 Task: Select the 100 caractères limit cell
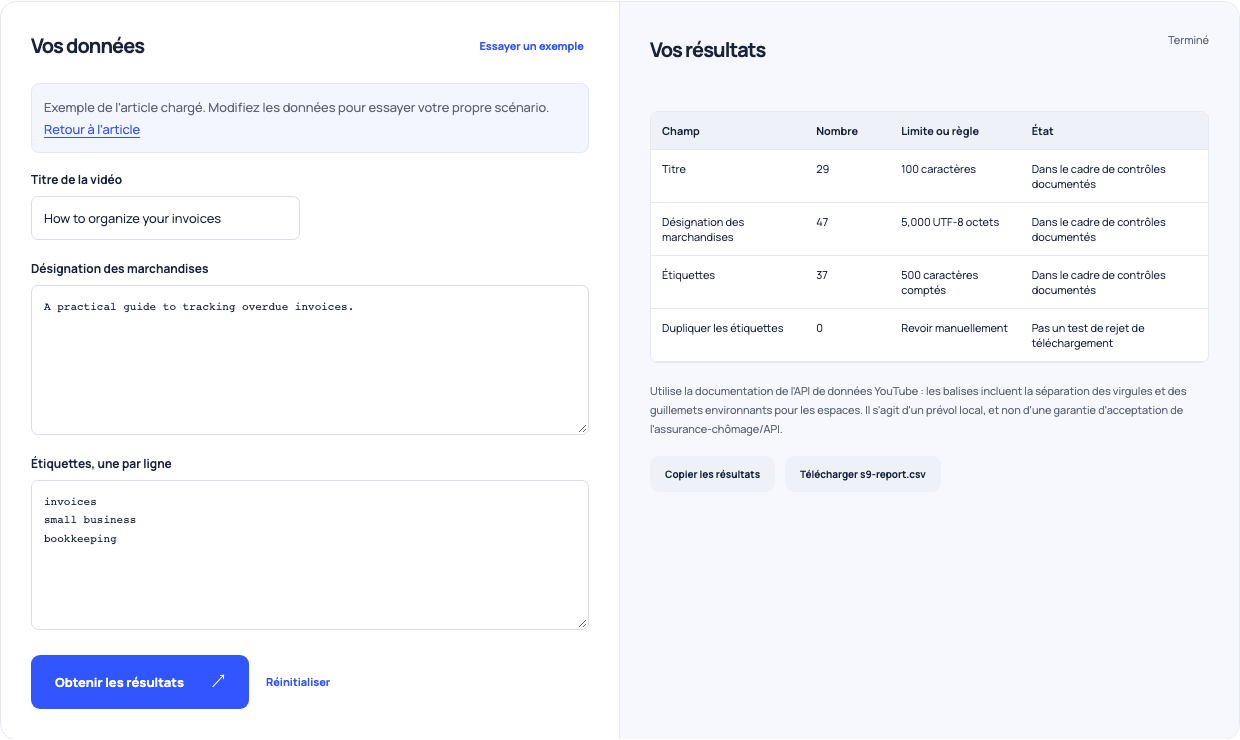click(939, 169)
